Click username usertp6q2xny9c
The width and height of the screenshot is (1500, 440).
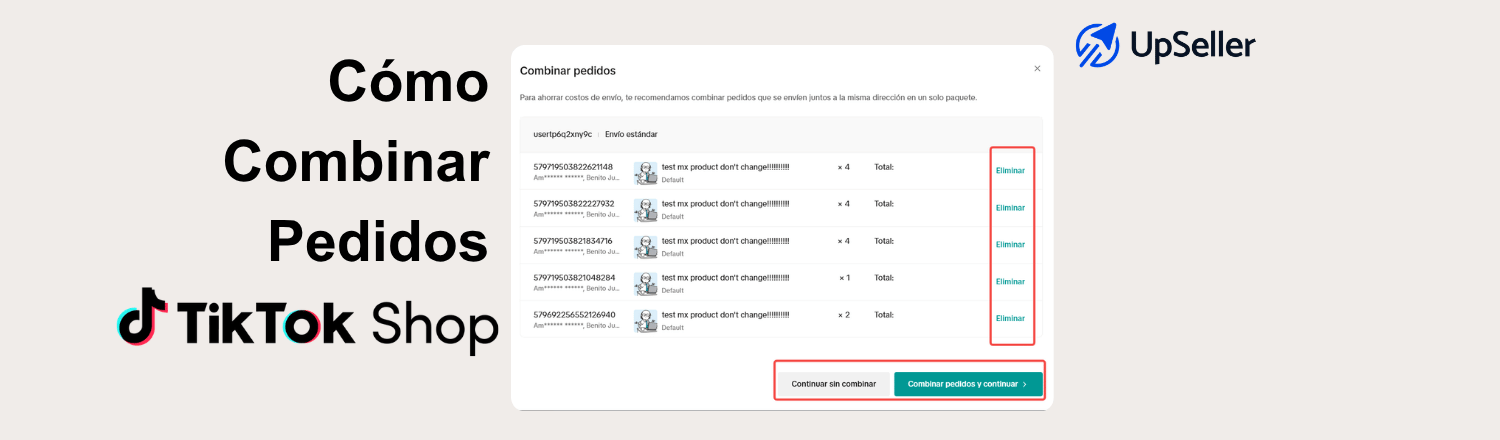click(x=562, y=134)
